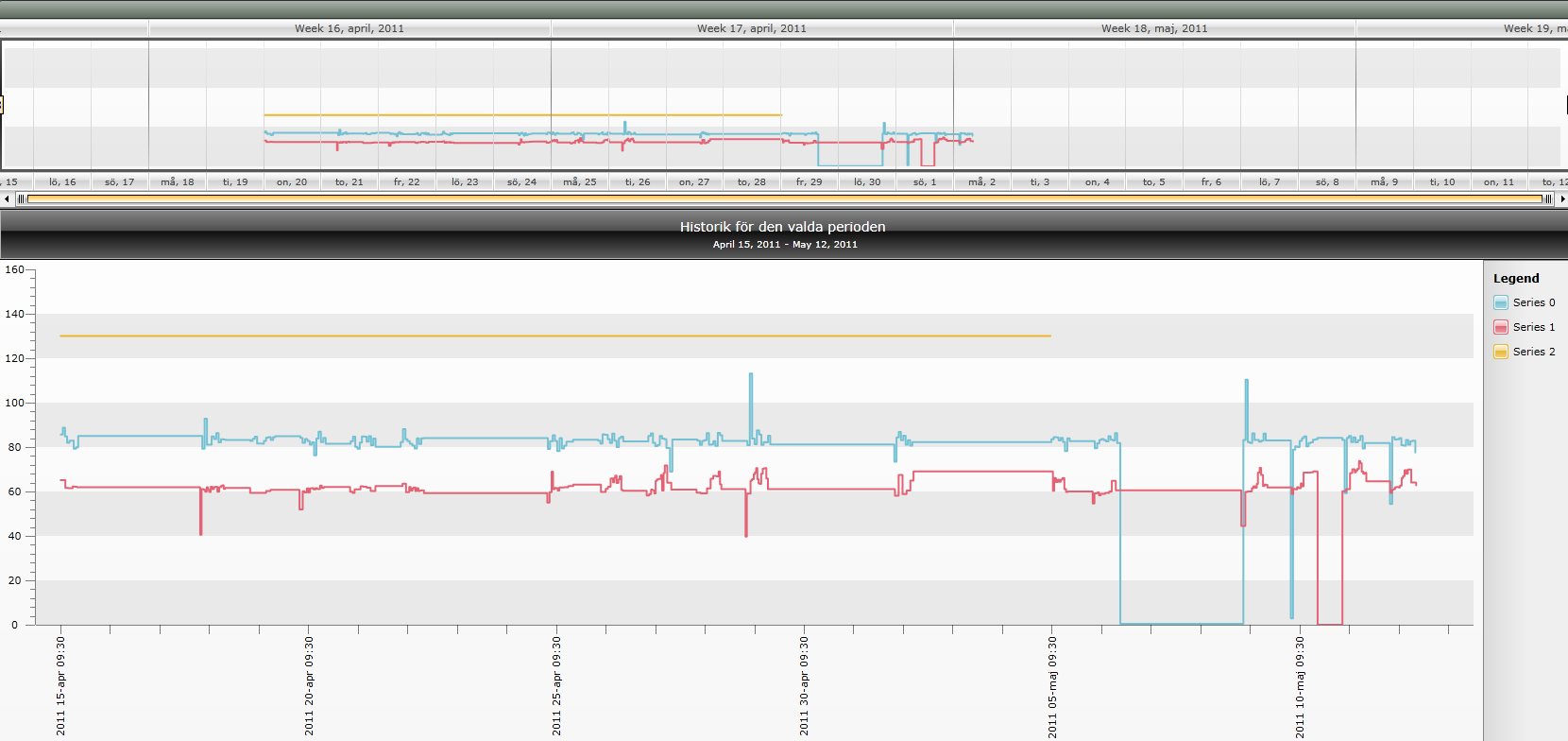
Task: Select the Week 17, april, 2011 header
Action: click(x=752, y=28)
